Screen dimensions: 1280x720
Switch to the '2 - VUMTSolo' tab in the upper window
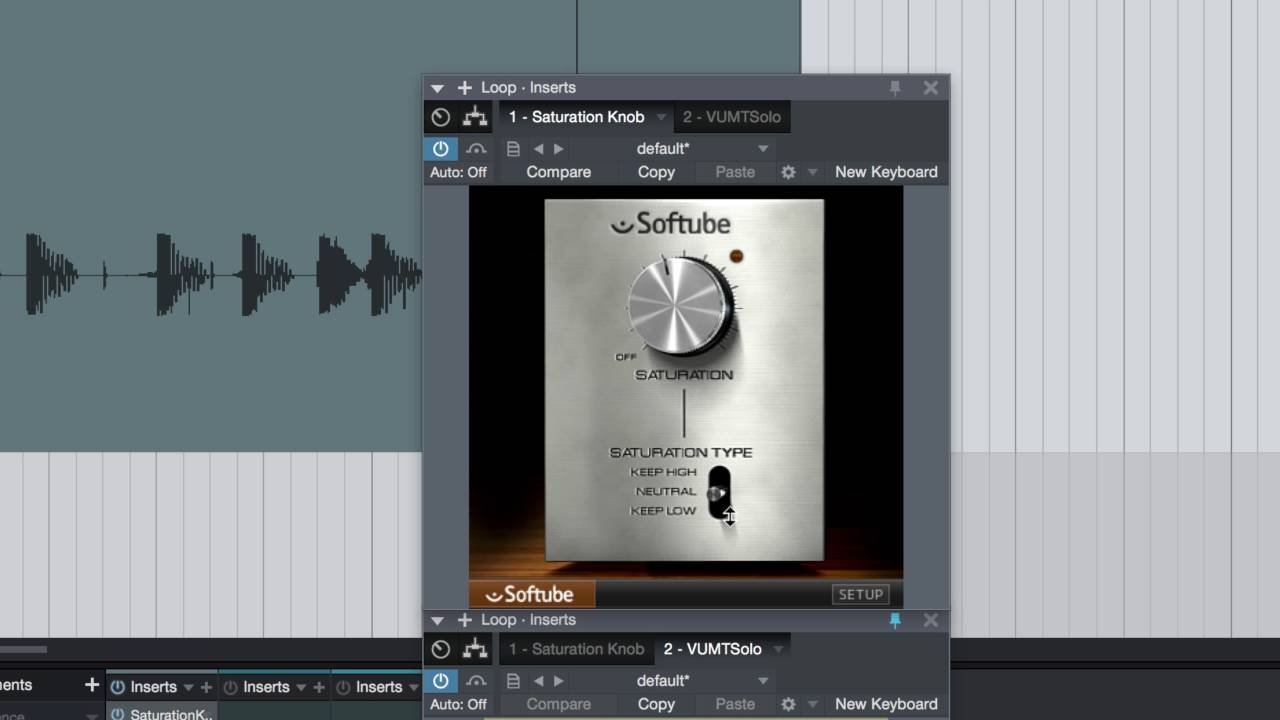(x=732, y=117)
